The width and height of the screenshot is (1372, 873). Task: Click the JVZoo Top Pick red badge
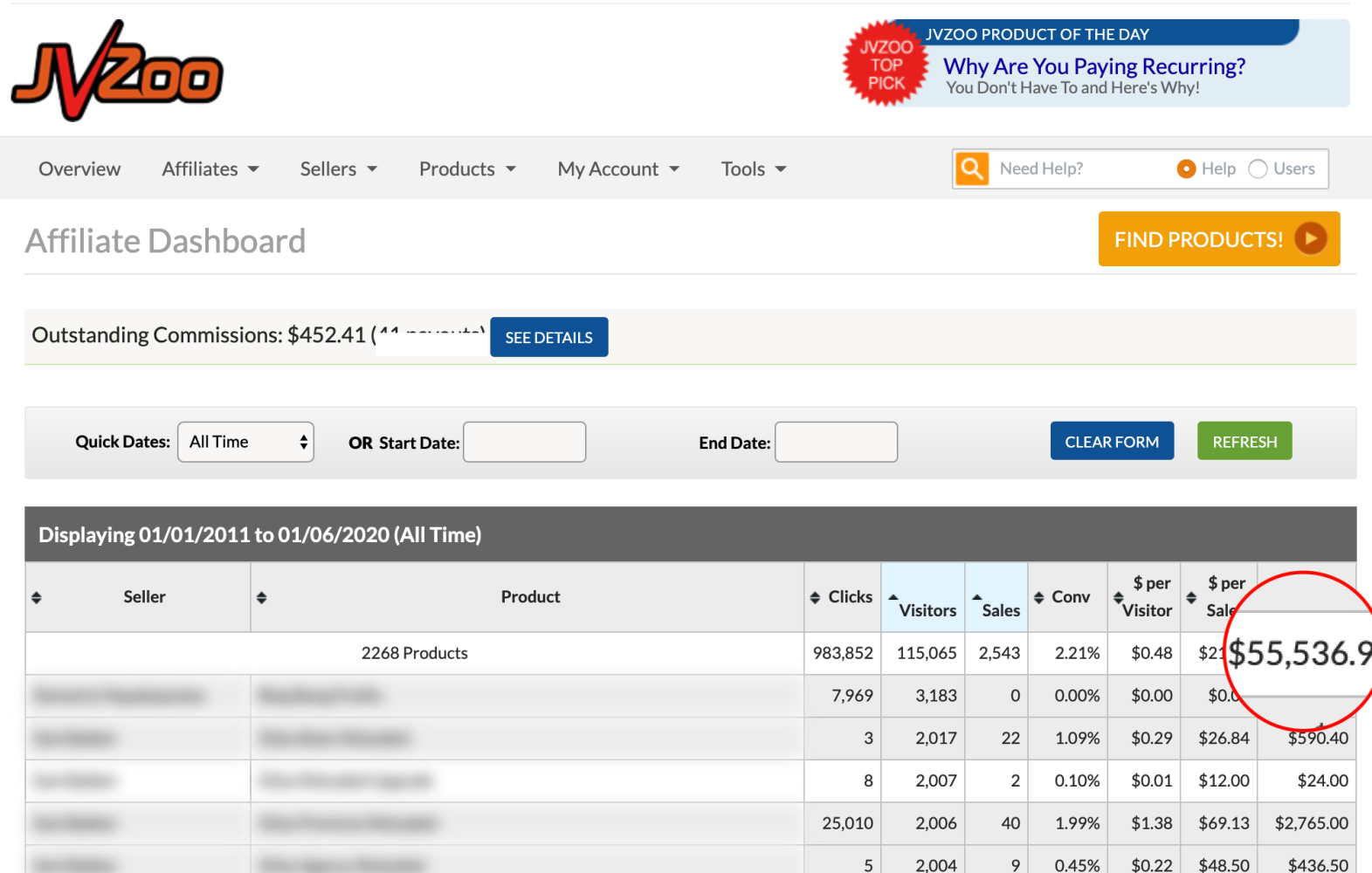point(886,64)
